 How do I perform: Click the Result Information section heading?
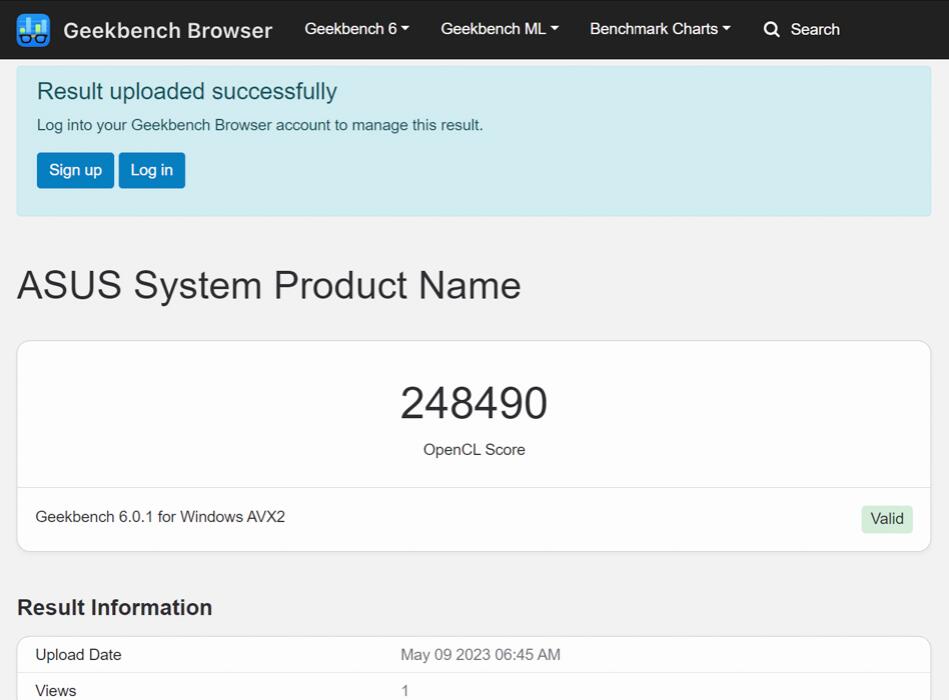point(114,608)
